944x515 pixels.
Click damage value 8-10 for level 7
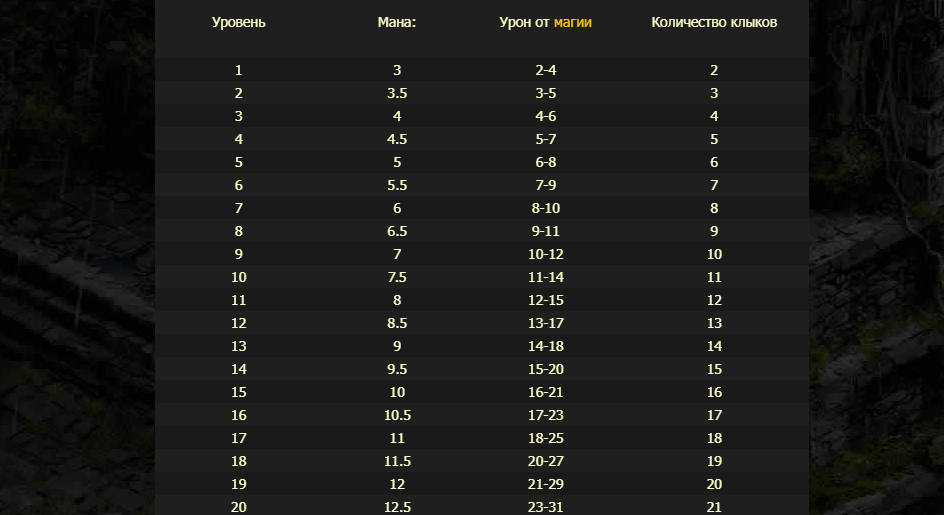[545, 208]
